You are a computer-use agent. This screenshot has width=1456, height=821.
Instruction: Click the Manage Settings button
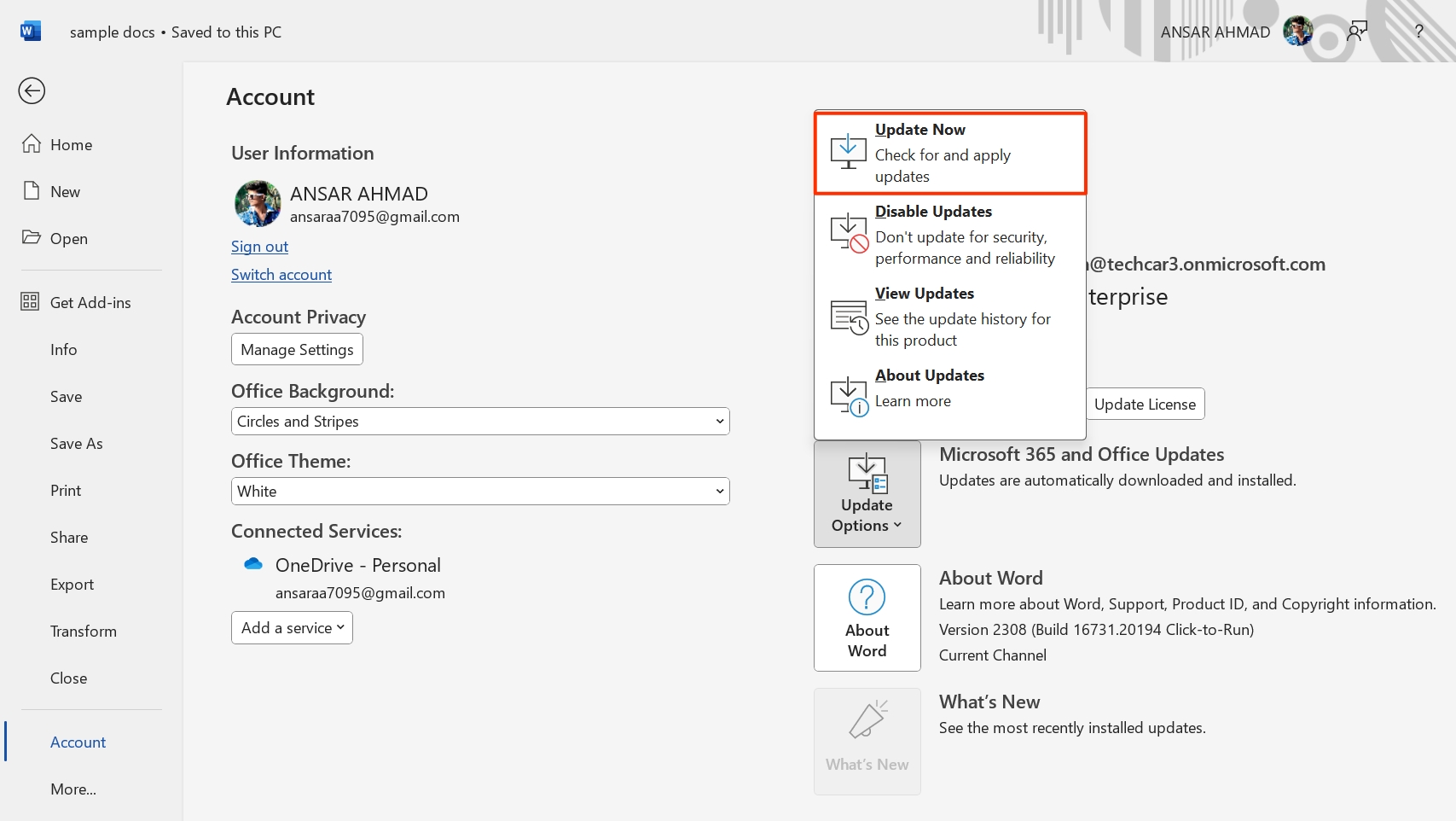(x=297, y=350)
